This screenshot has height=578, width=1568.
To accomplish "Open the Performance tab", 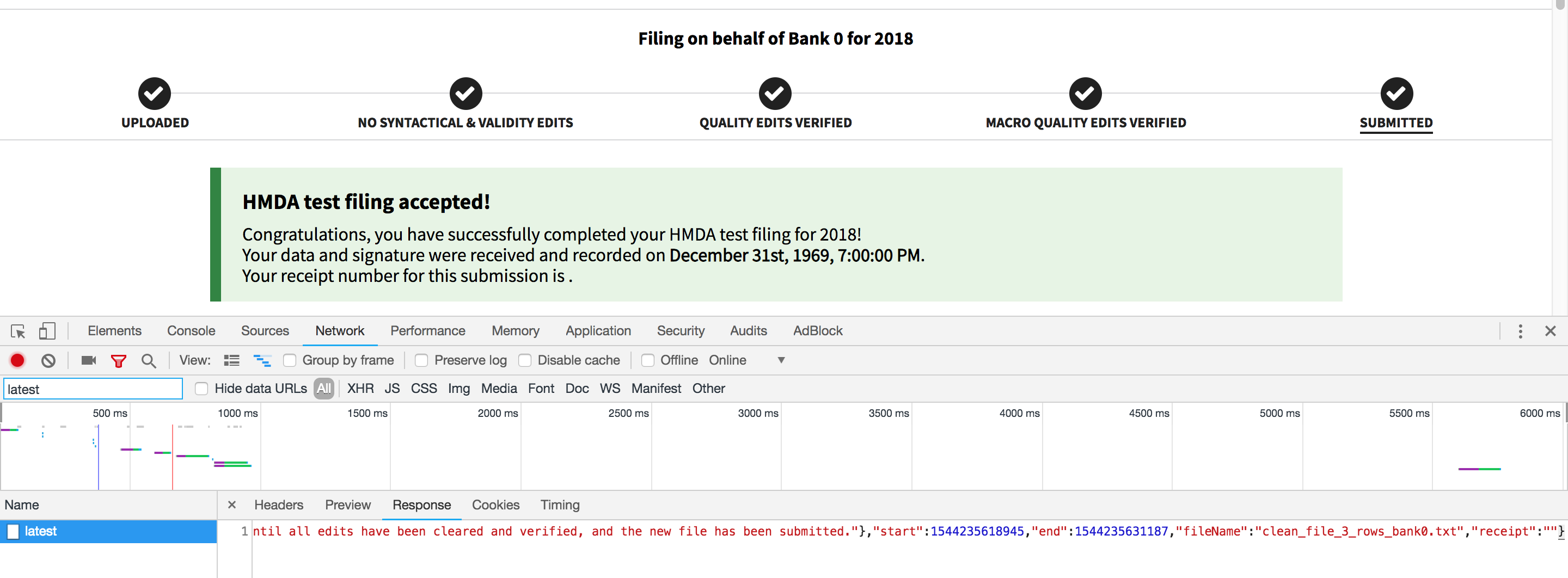I will [x=428, y=330].
